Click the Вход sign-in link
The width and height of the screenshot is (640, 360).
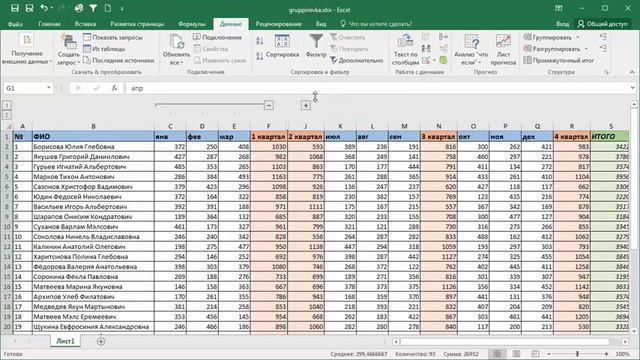pyautogui.click(x=562, y=24)
